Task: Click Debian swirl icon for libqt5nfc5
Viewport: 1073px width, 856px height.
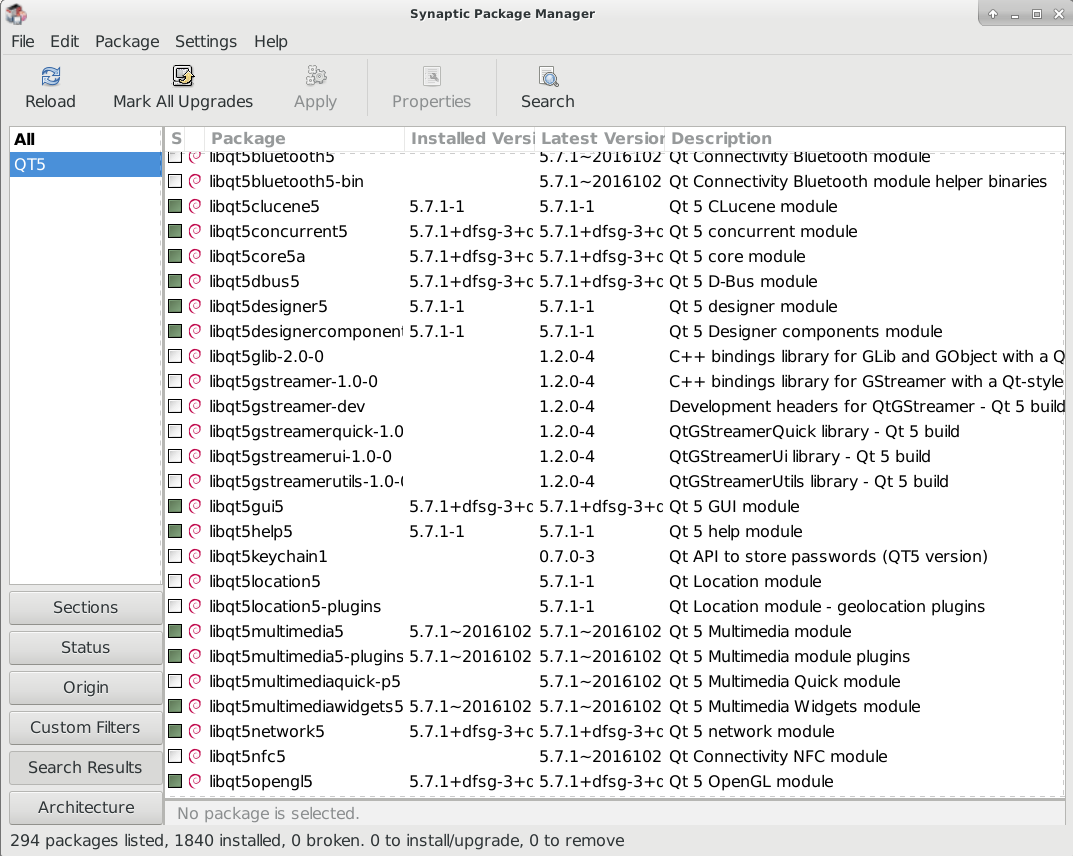Action: 195,756
